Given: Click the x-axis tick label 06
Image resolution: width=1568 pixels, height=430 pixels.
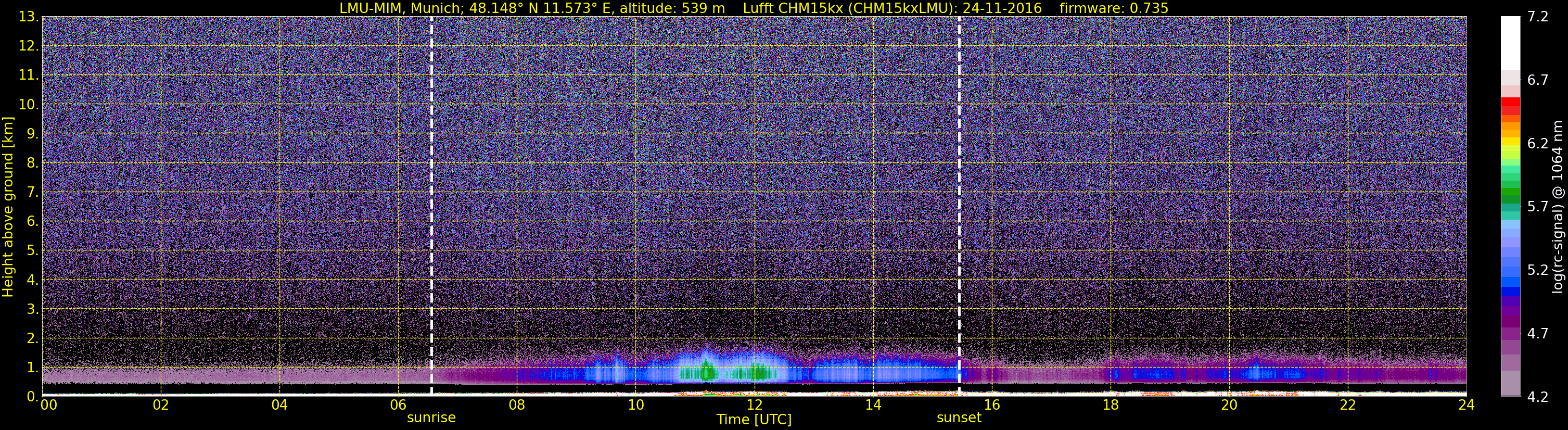Looking at the screenshot, I should 398,405.
